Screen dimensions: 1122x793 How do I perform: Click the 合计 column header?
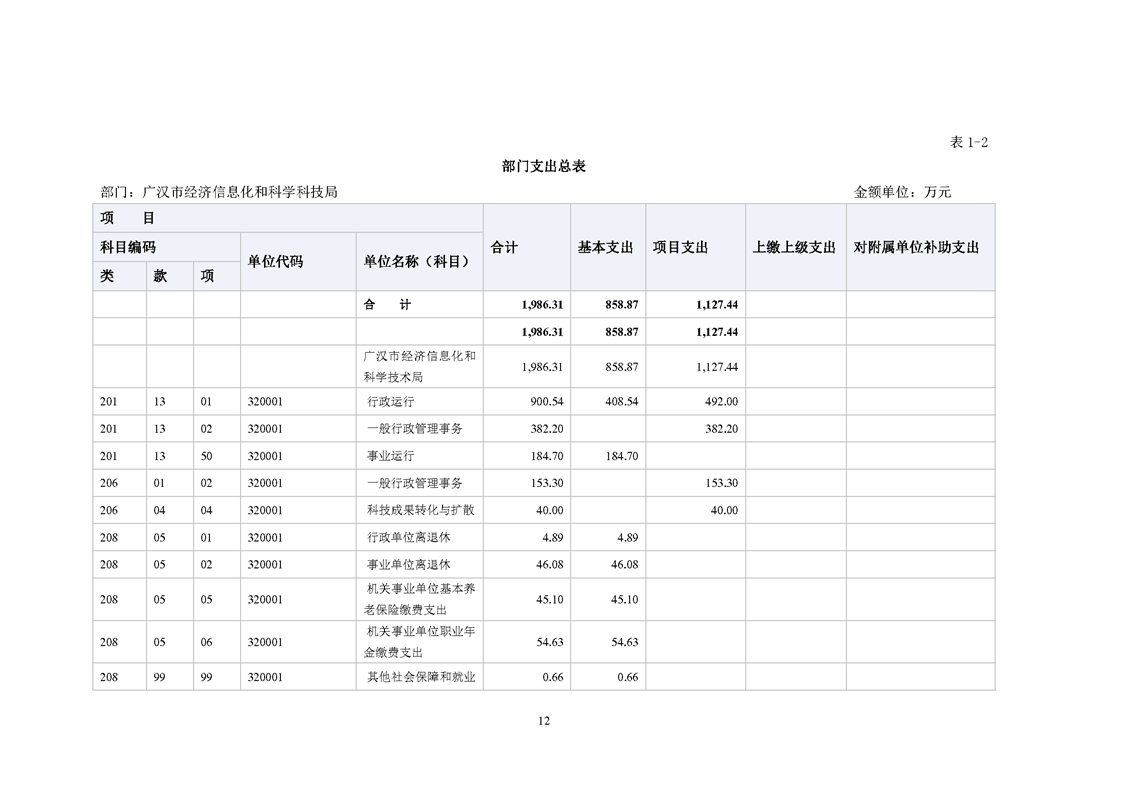pyautogui.click(x=527, y=247)
